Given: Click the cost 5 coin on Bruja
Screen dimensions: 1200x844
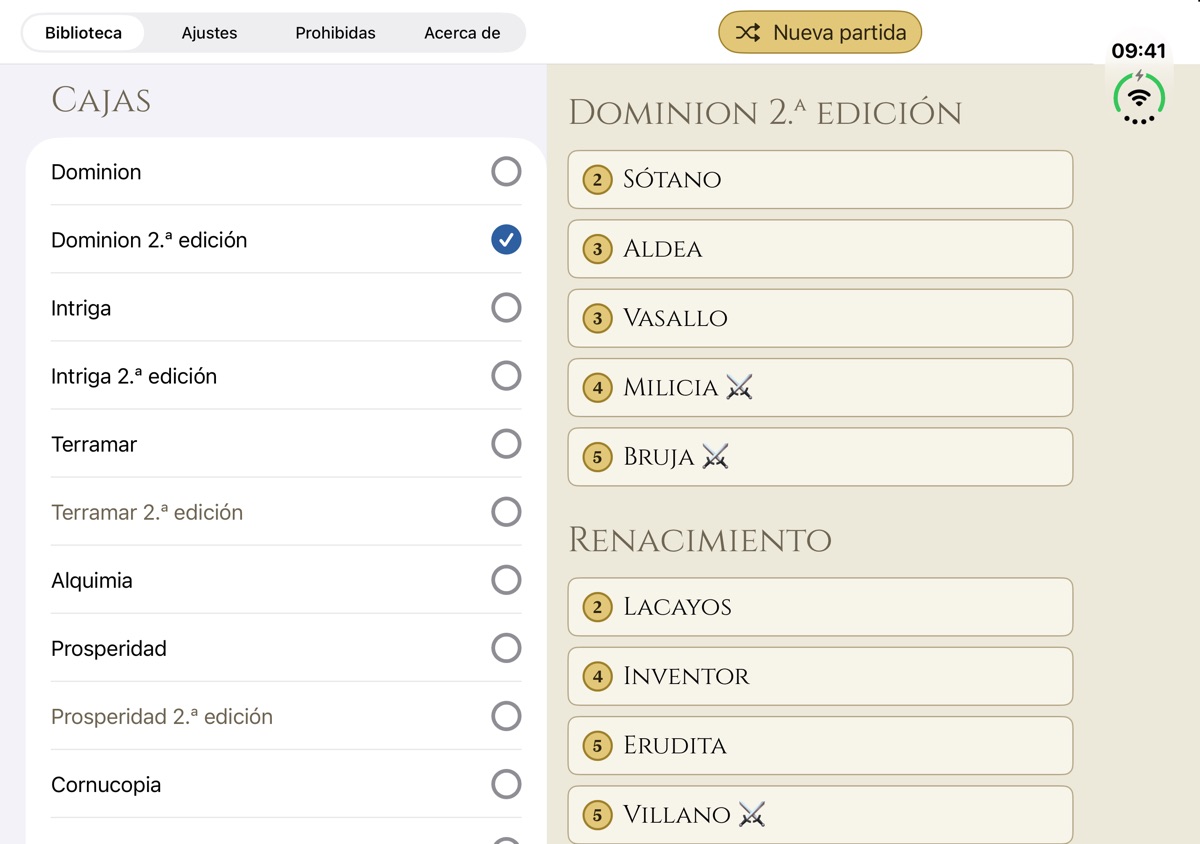Looking at the screenshot, I should 598,457.
